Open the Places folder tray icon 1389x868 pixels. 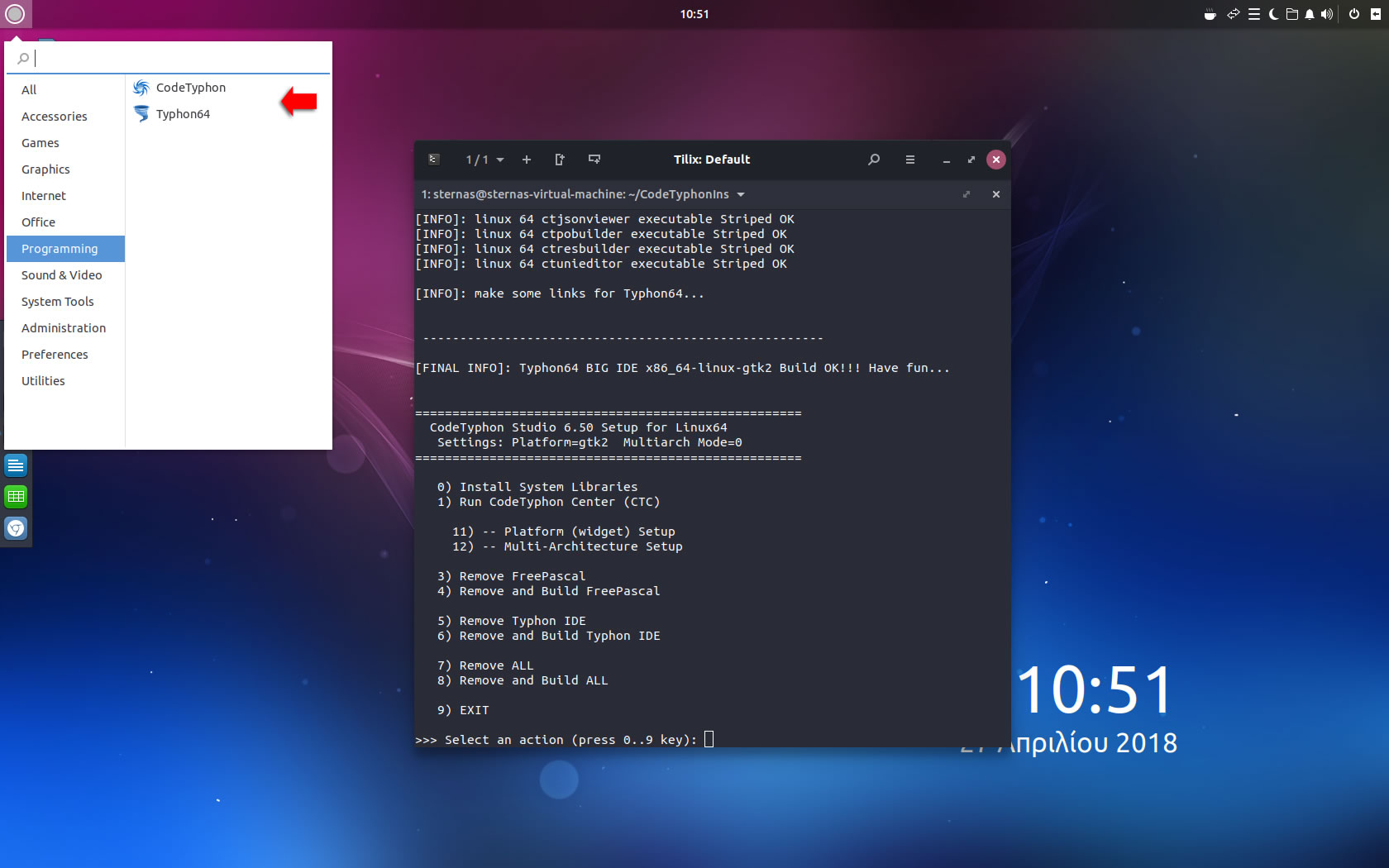[1292, 14]
